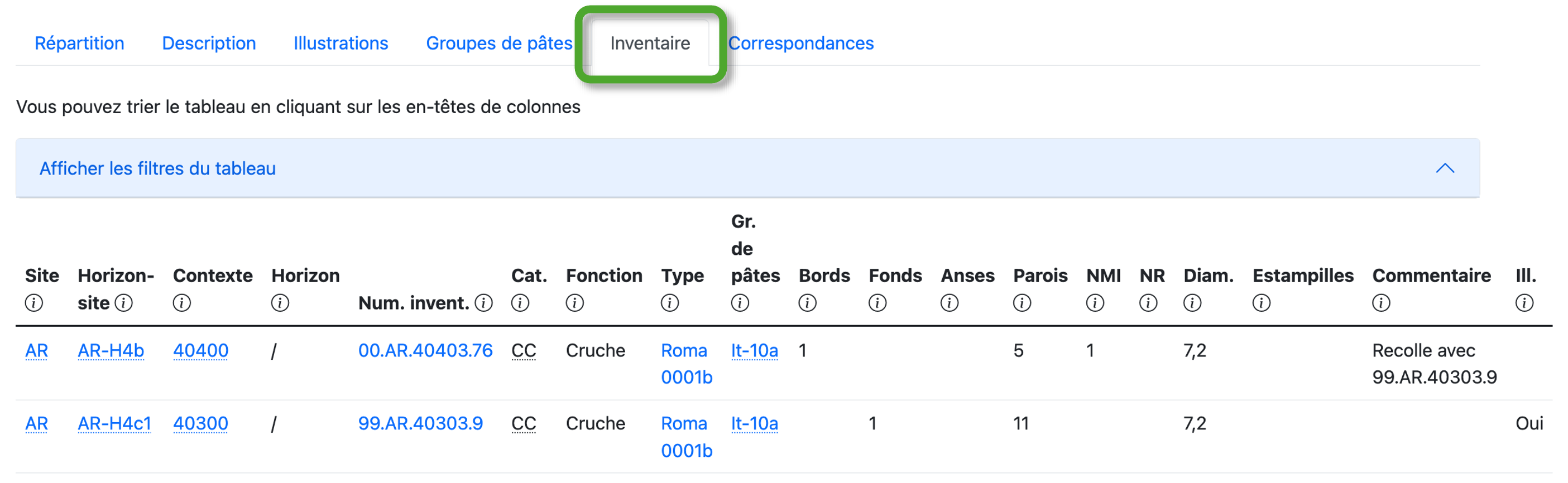Click the info icon under Anses header
This screenshot has height=483, width=1568.
click(949, 303)
